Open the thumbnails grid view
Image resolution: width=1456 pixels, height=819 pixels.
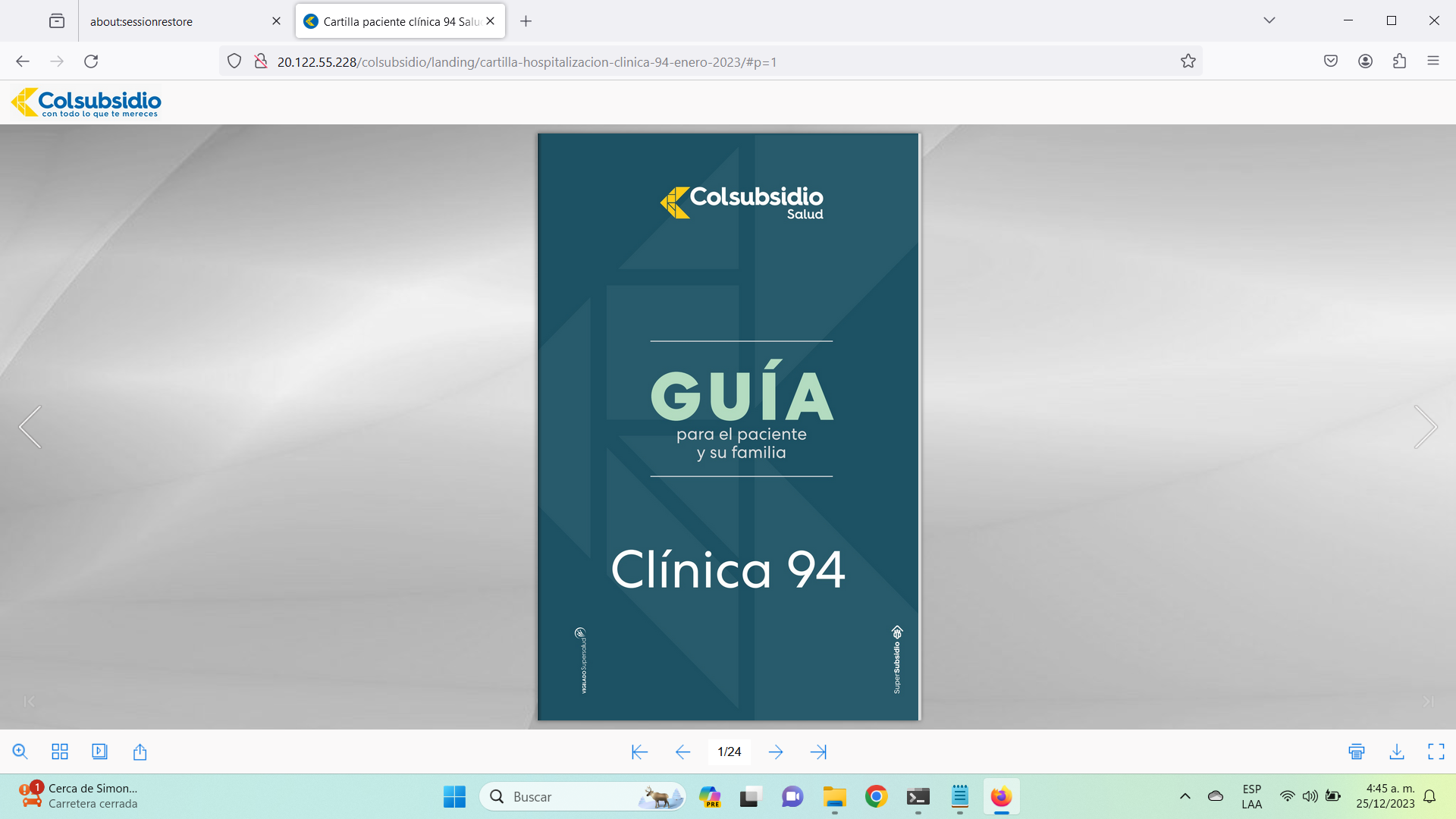[x=60, y=752]
